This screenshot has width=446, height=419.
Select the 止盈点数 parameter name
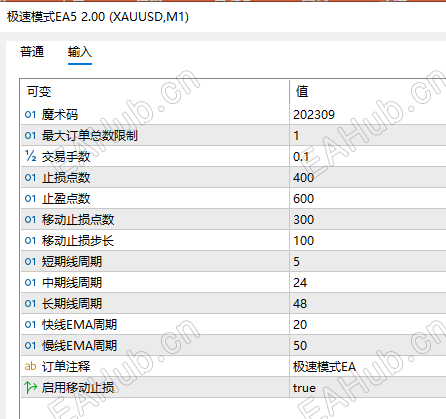click(66, 199)
